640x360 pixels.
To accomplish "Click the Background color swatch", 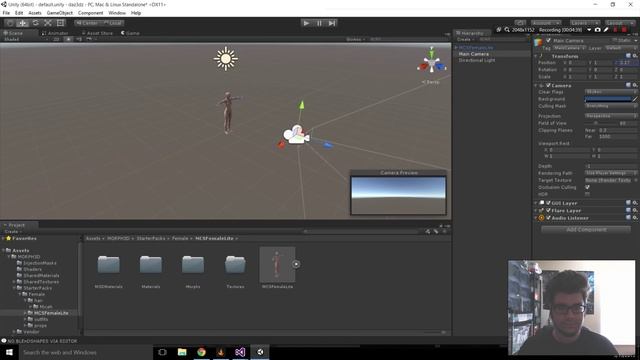I will click(x=608, y=99).
